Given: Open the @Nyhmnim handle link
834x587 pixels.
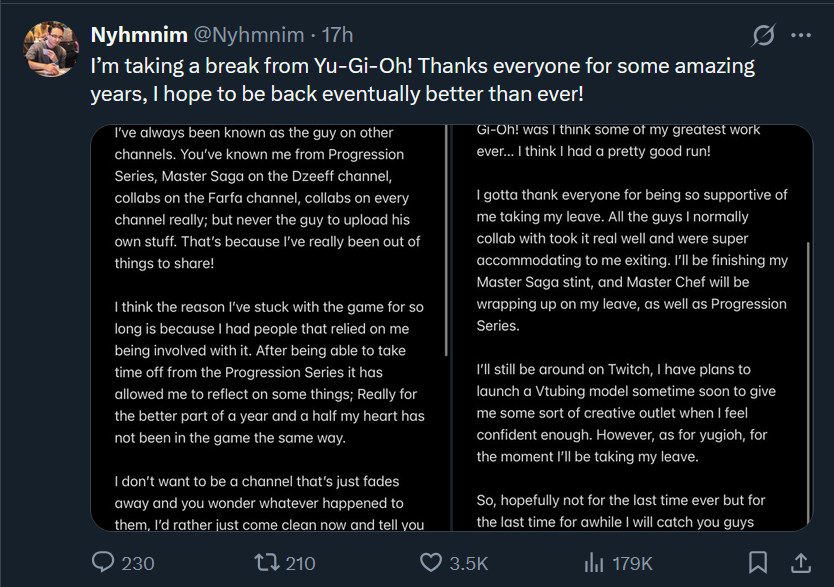Looking at the screenshot, I should point(249,35).
